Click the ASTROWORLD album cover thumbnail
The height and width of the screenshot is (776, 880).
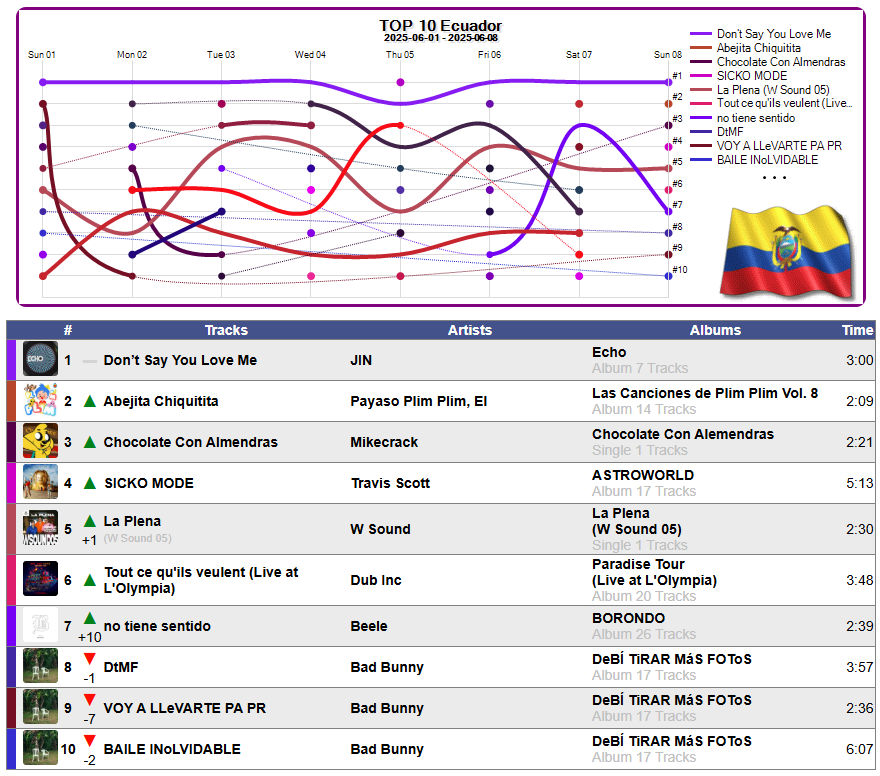pyautogui.click(x=40, y=482)
